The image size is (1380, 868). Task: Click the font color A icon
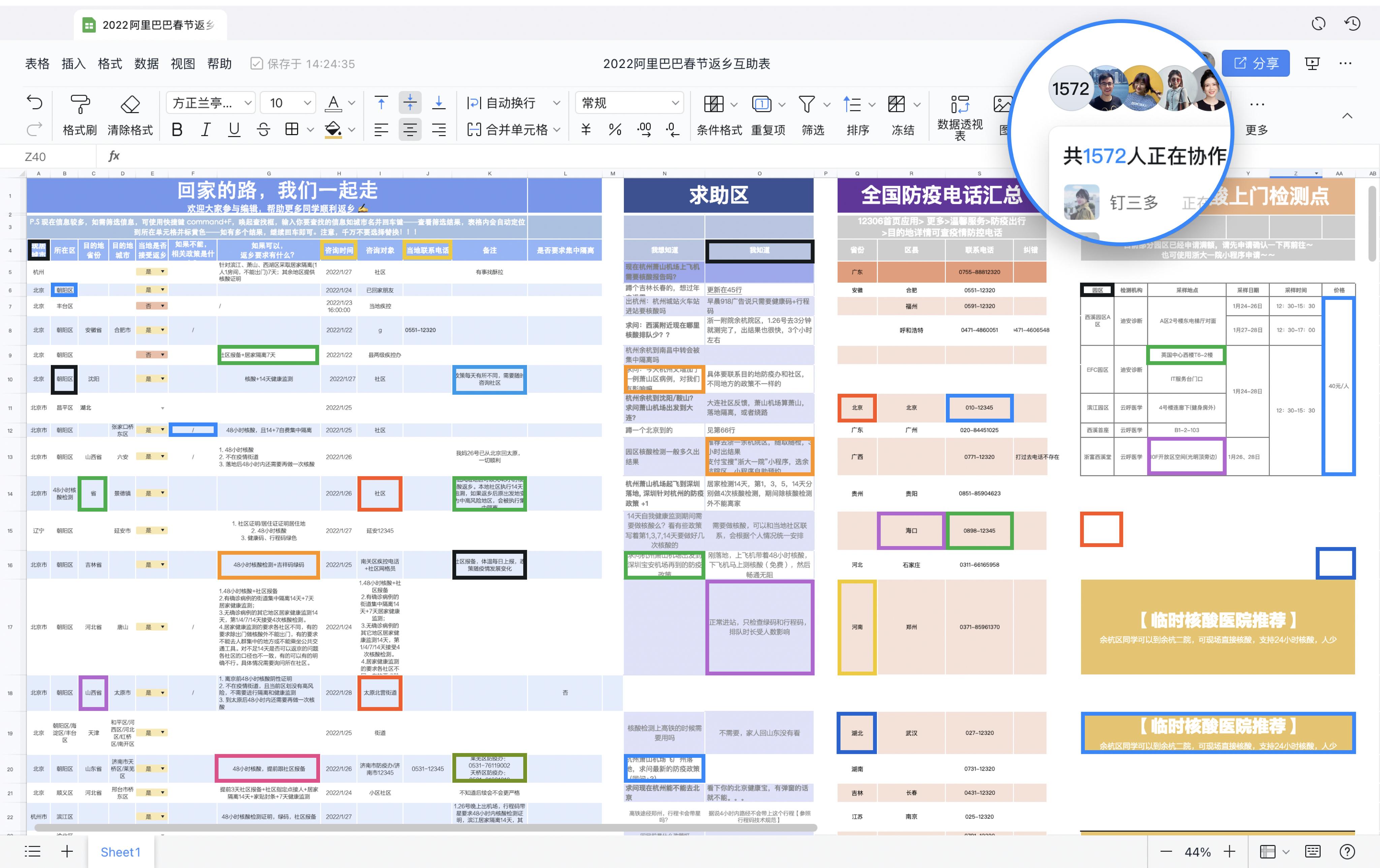point(333,103)
